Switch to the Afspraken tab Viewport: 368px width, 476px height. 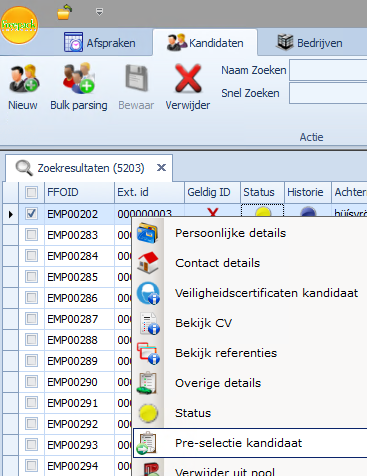click(100, 43)
